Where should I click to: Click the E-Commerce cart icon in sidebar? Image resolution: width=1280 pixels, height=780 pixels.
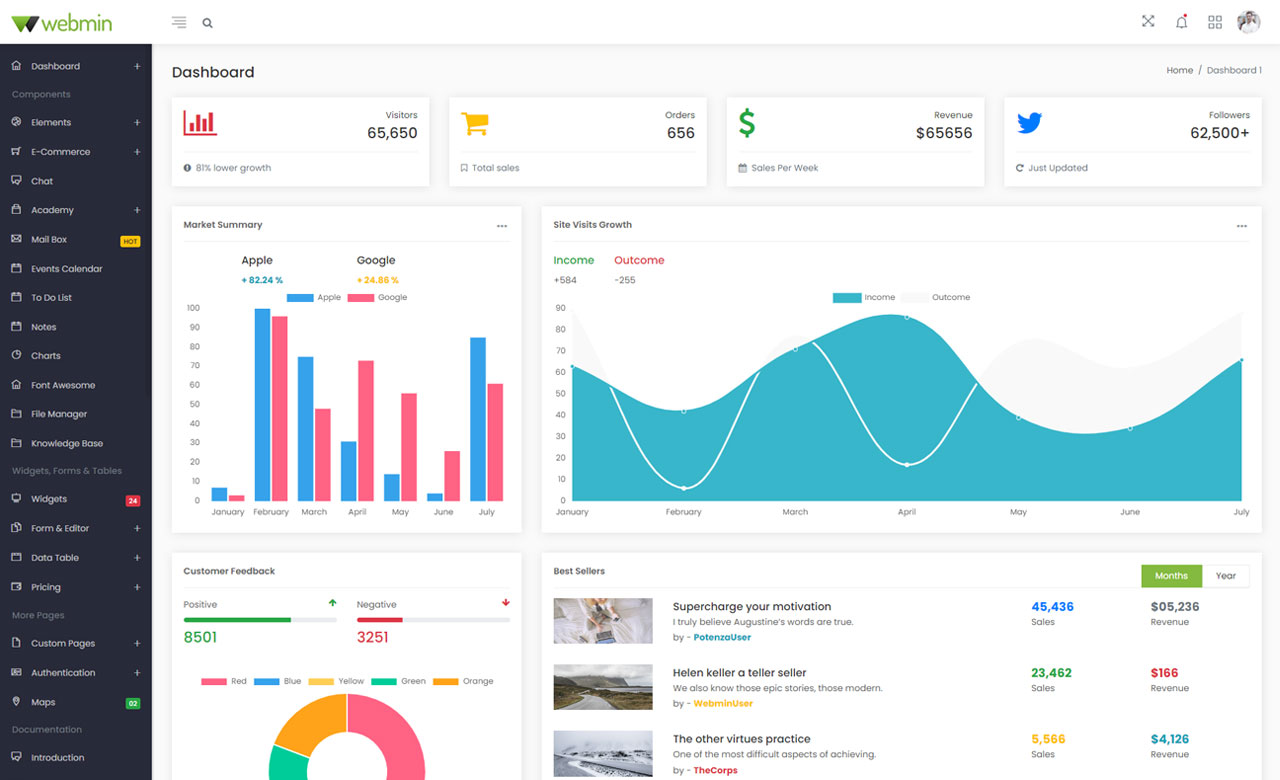(16, 151)
